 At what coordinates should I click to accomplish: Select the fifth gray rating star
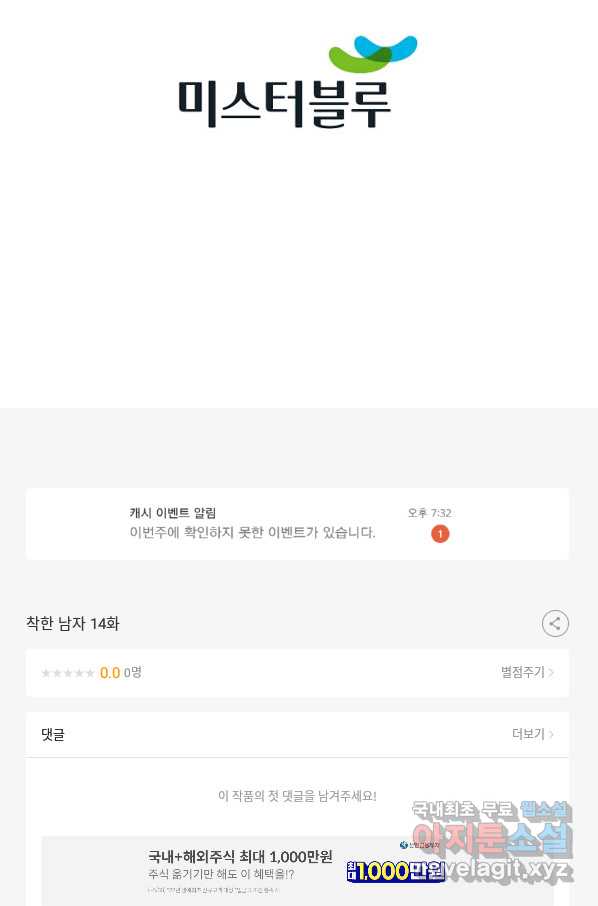tap(90, 673)
